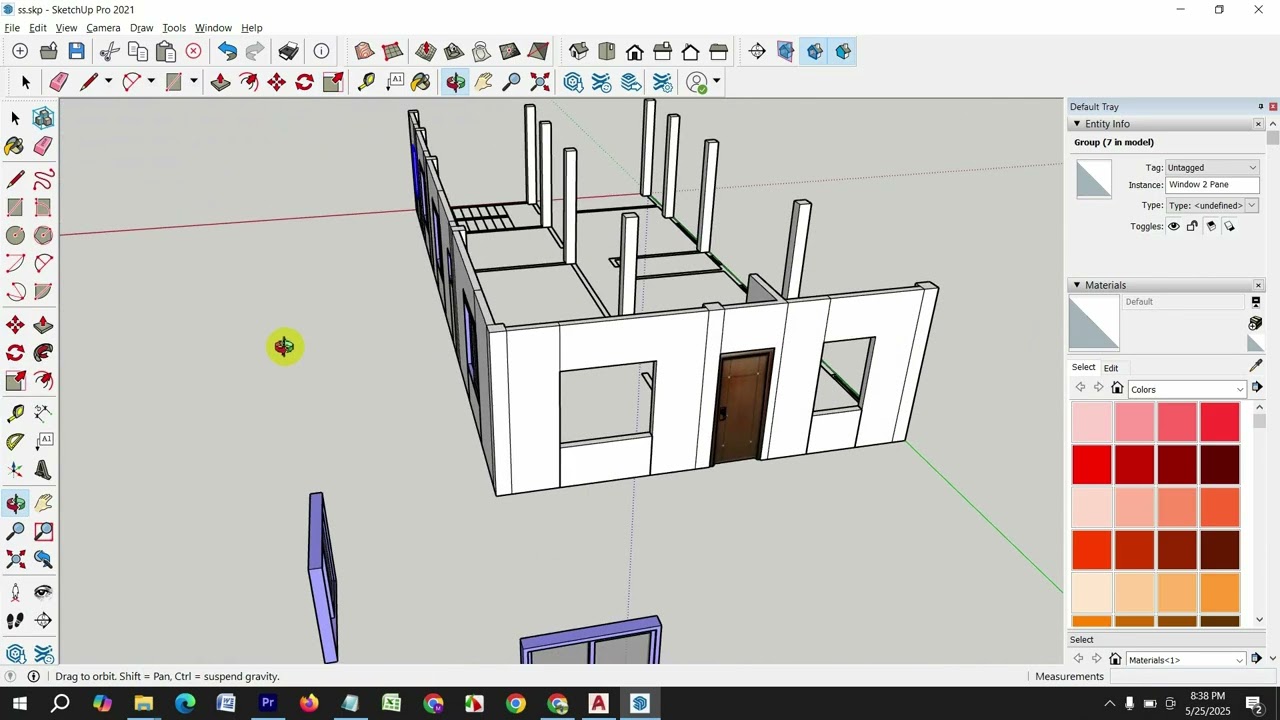Switch to Top view icon
The image size is (1280, 720).
click(x=606, y=51)
